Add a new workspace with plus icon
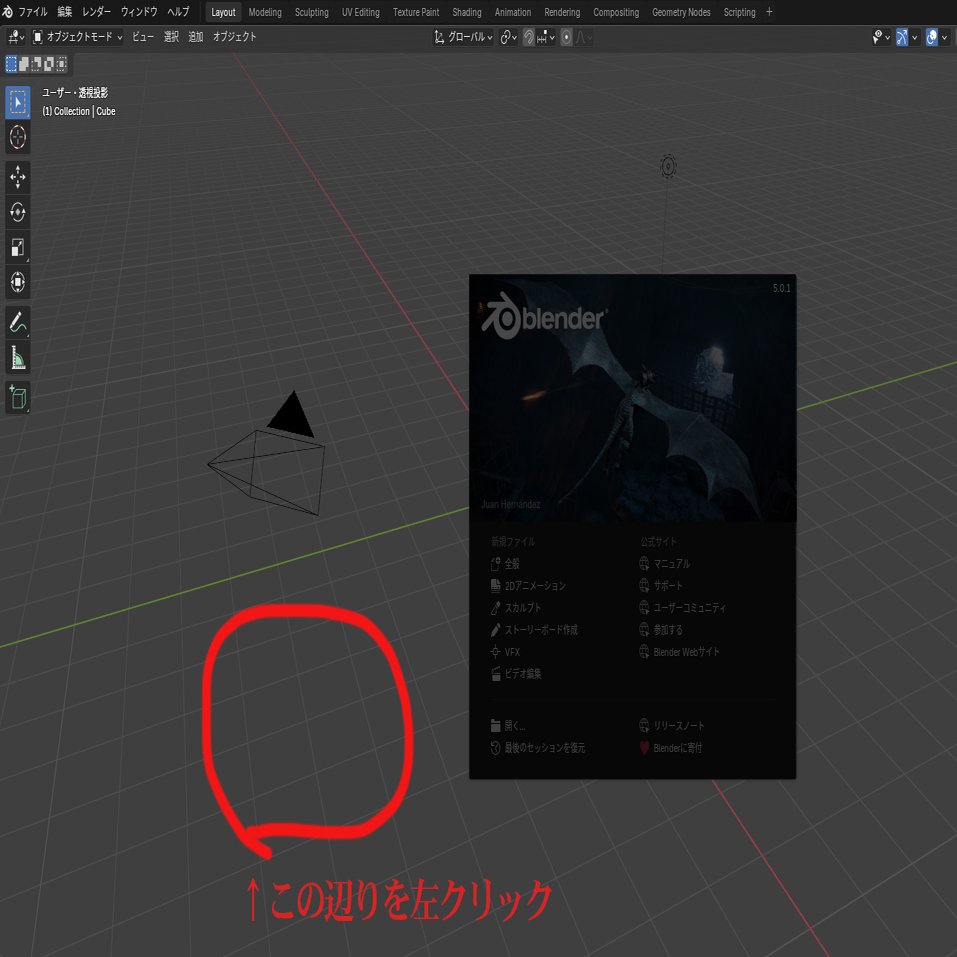The height and width of the screenshot is (957, 957). click(x=769, y=12)
